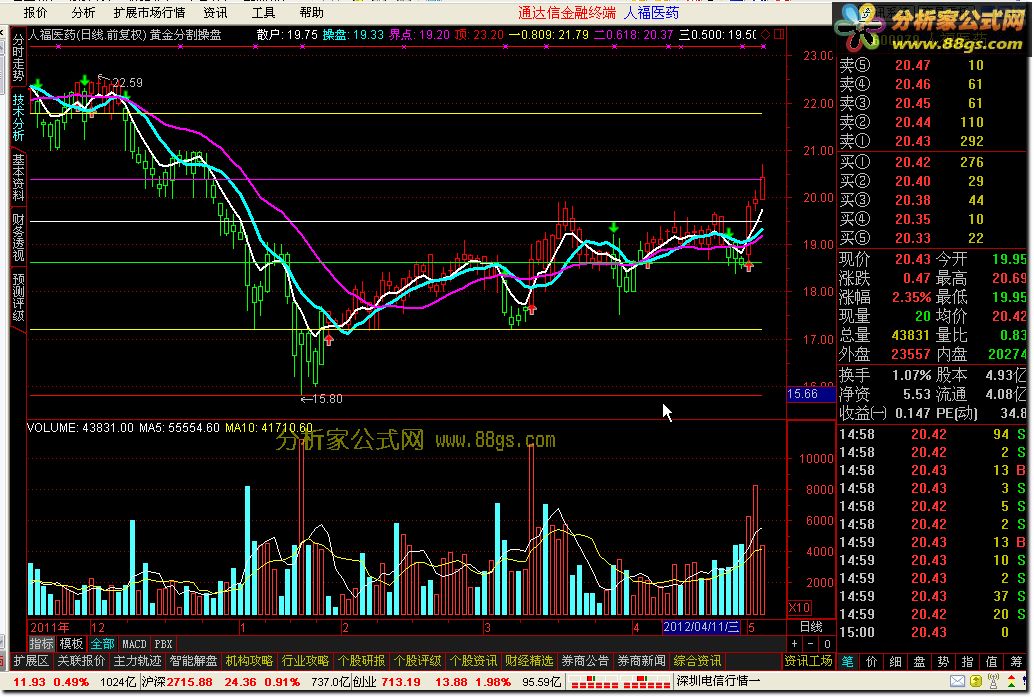1034x697 pixels.
Task: Click the plus zoom button under 日线
Action: tap(795, 644)
